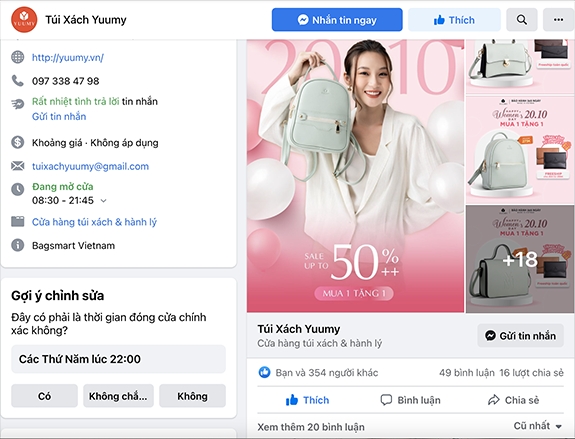Viewport: 575px width, 439px height.
Task: Click the globe website icon
Action: pyautogui.click(x=18, y=57)
